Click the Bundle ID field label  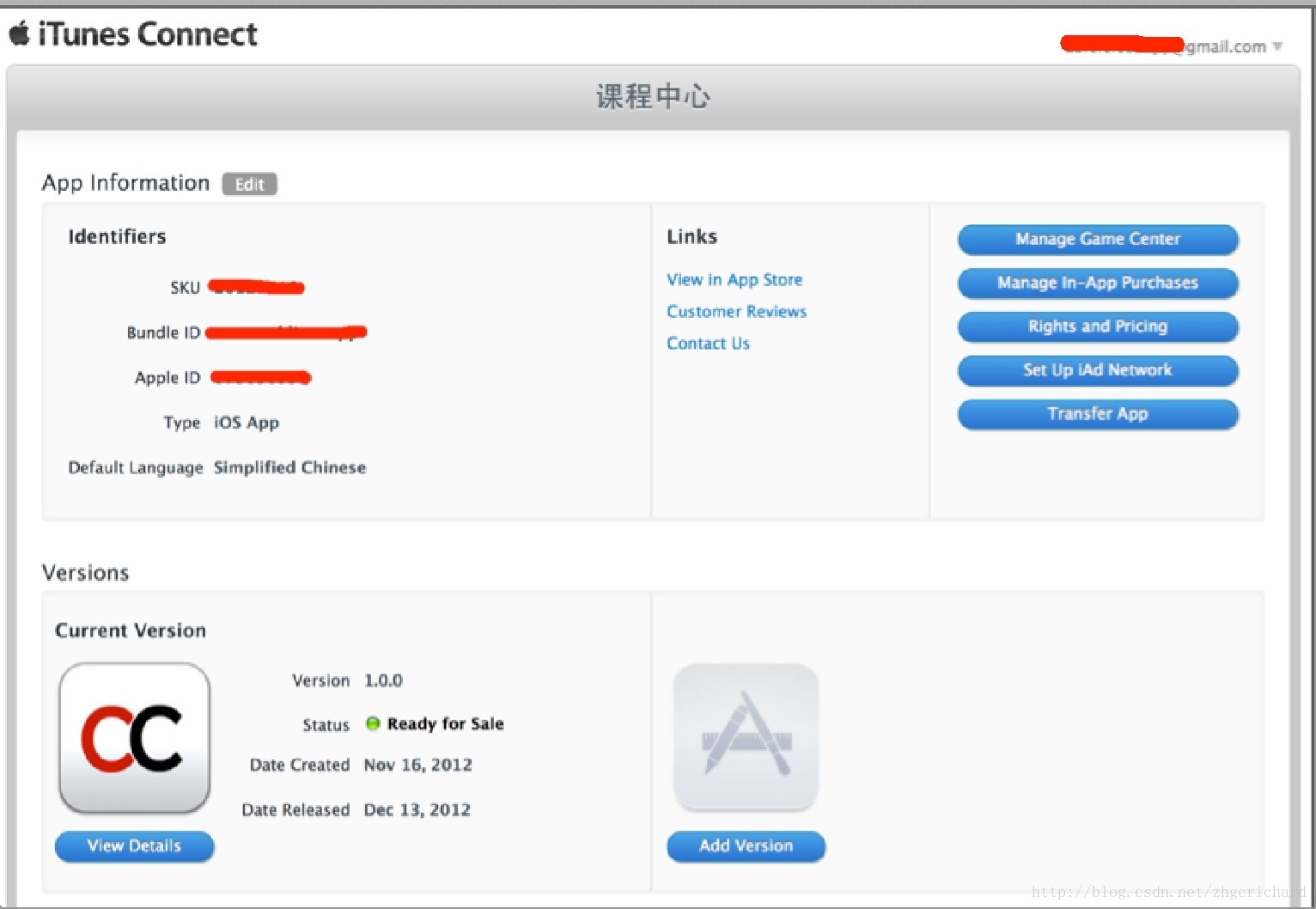tap(163, 332)
